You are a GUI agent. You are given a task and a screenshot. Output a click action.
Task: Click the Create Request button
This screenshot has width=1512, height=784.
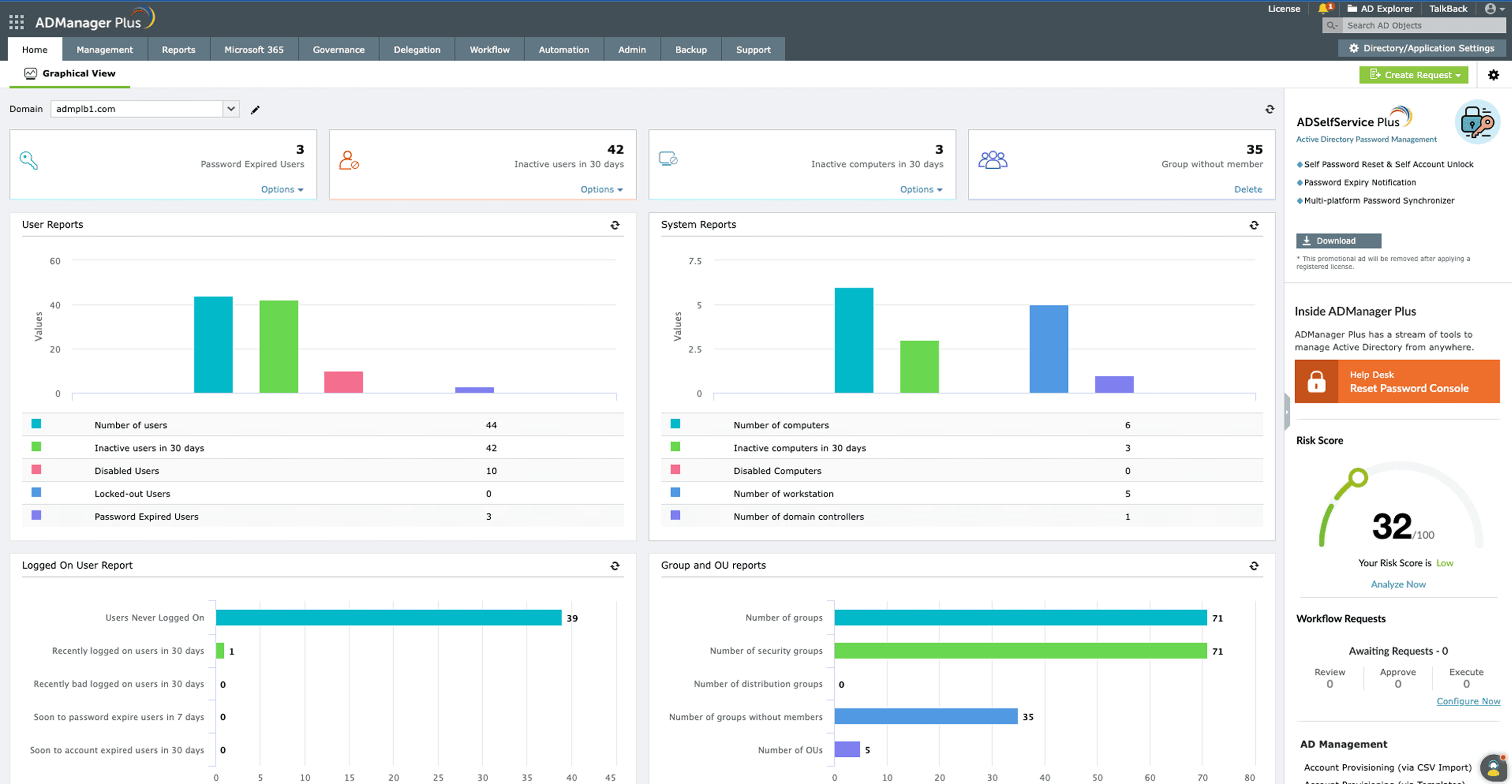coord(1413,75)
